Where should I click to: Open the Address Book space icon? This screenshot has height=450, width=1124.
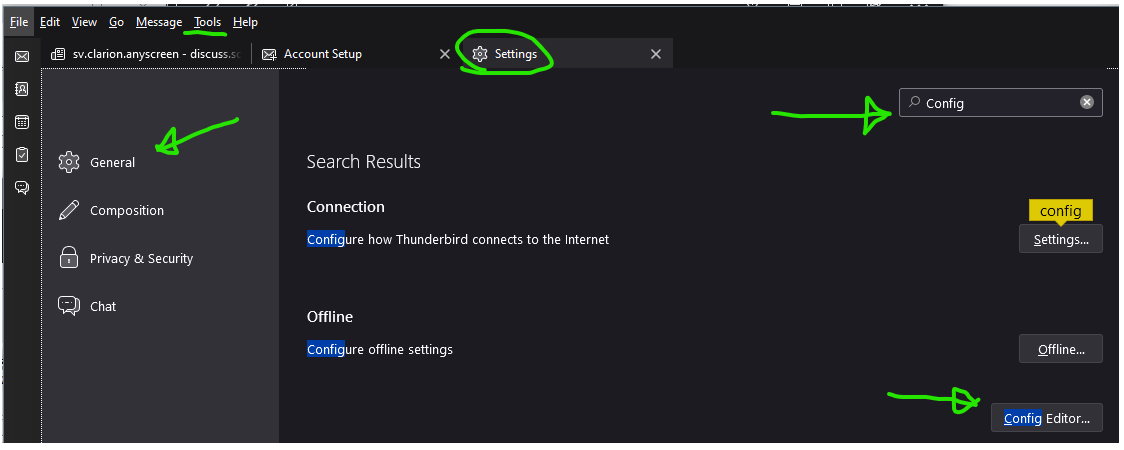pos(21,89)
